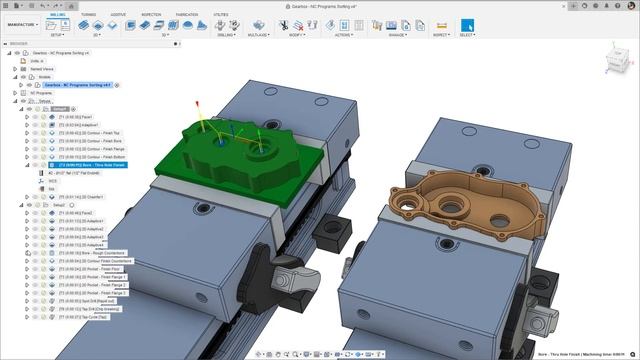Click the scissors Trim icon in Modify
Screen dimensions: 640x360
click(x=283, y=25)
